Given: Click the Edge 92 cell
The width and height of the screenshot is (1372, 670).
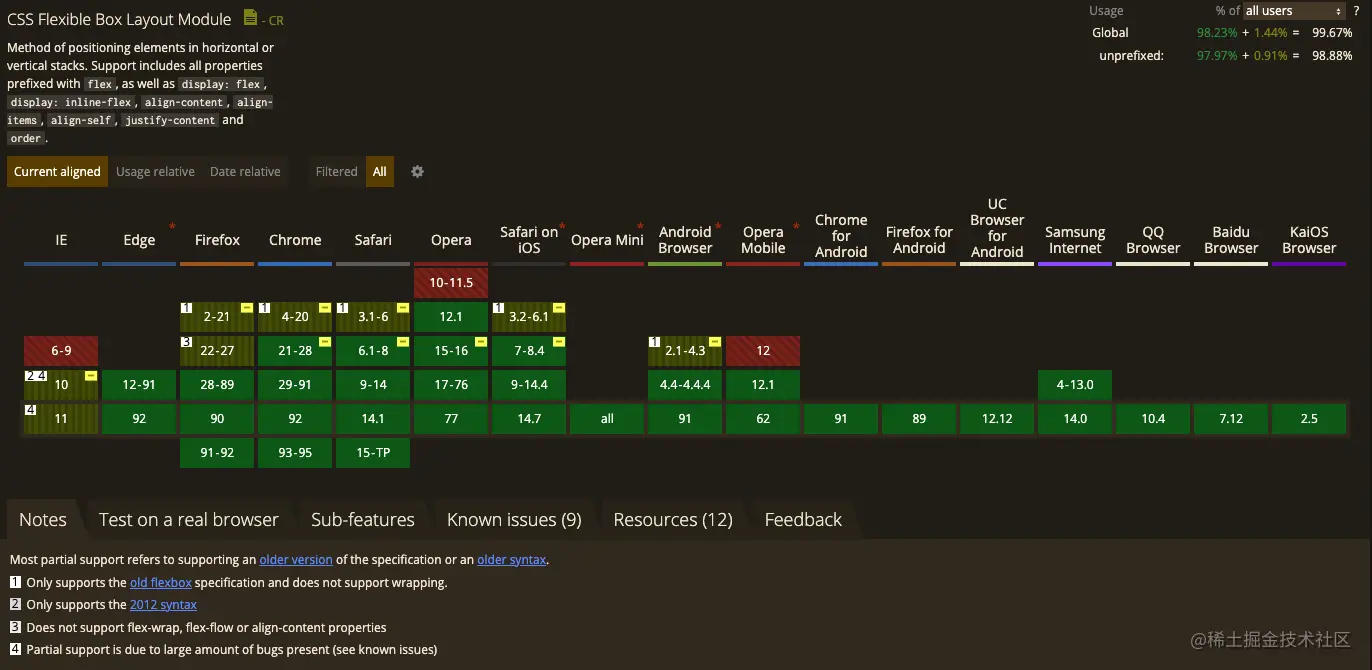Looking at the screenshot, I should click(x=139, y=419).
